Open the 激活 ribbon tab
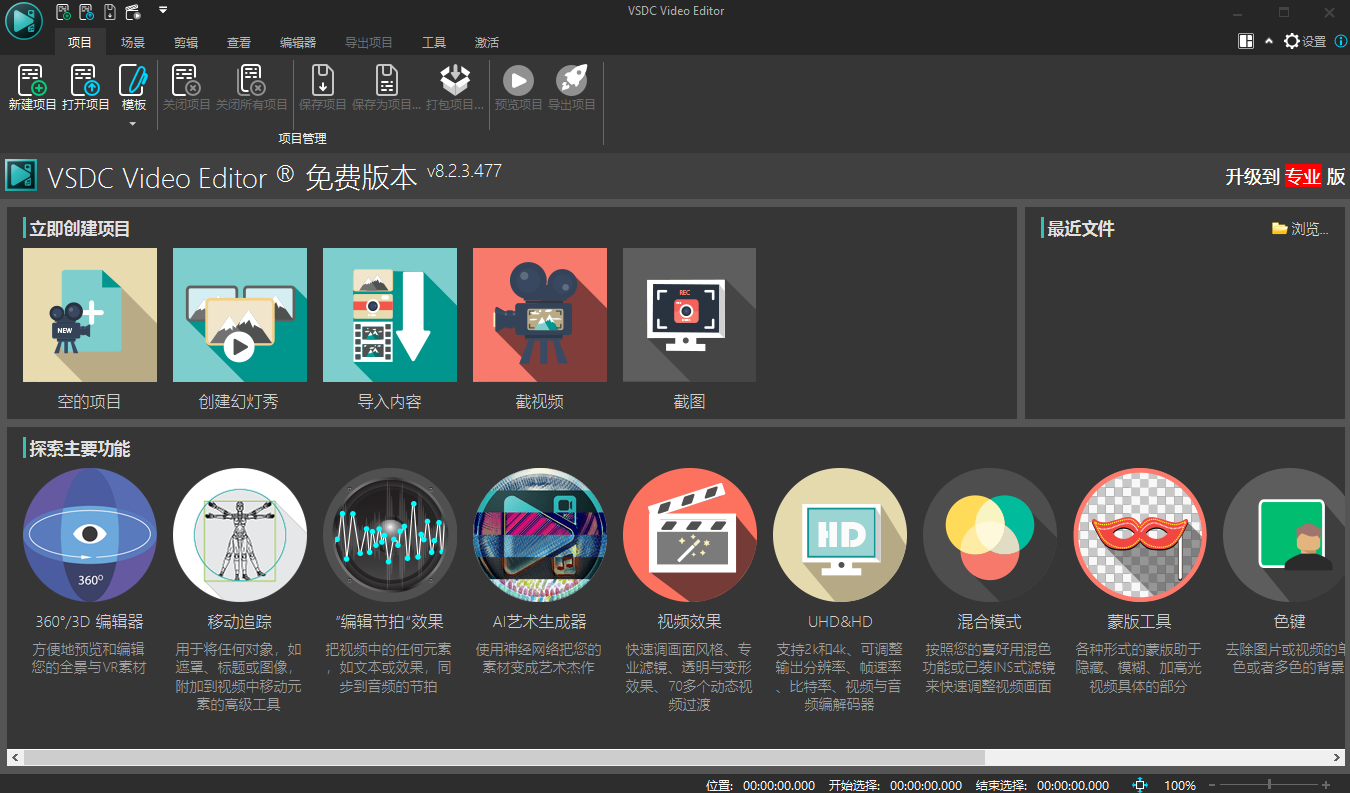Screen dimensions: 1350x793 [x=487, y=42]
